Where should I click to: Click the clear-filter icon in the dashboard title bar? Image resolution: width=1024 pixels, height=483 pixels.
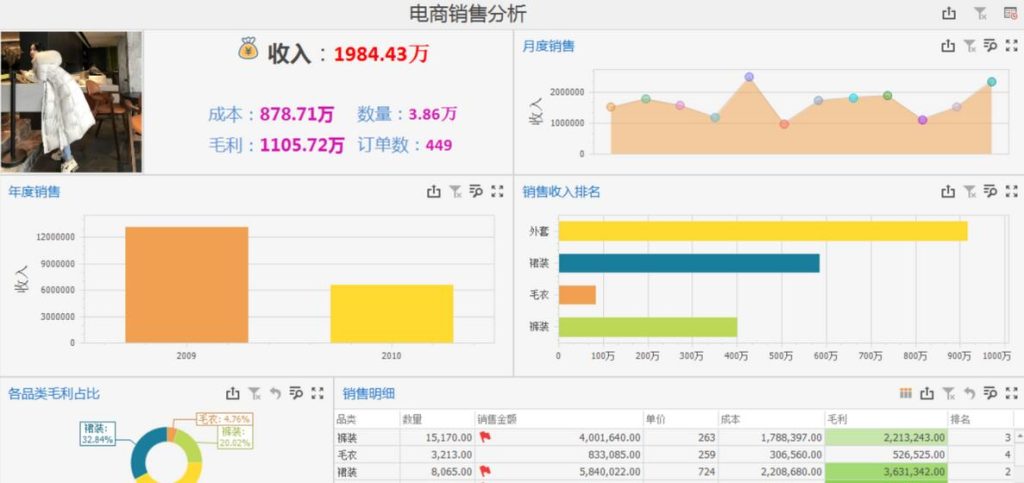click(x=980, y=13)
